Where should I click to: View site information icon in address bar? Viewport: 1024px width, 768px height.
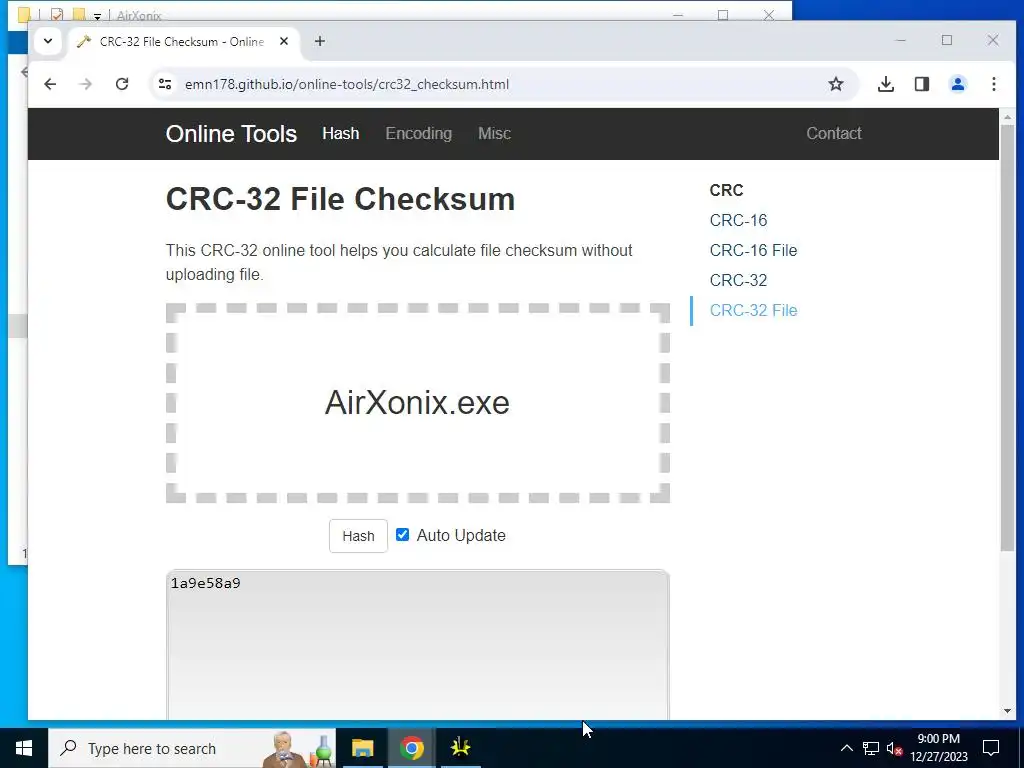[165, 84]
